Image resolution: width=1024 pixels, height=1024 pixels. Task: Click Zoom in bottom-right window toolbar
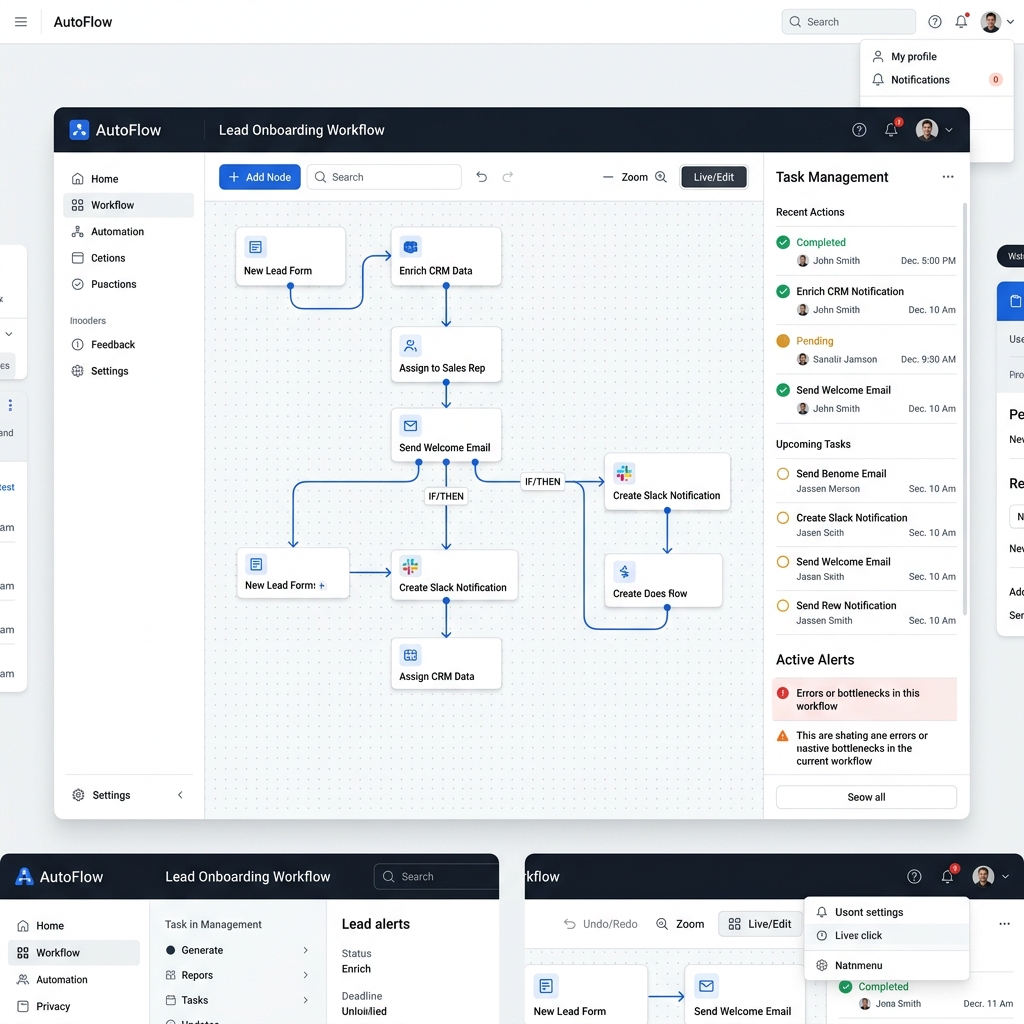click(680, 924)
